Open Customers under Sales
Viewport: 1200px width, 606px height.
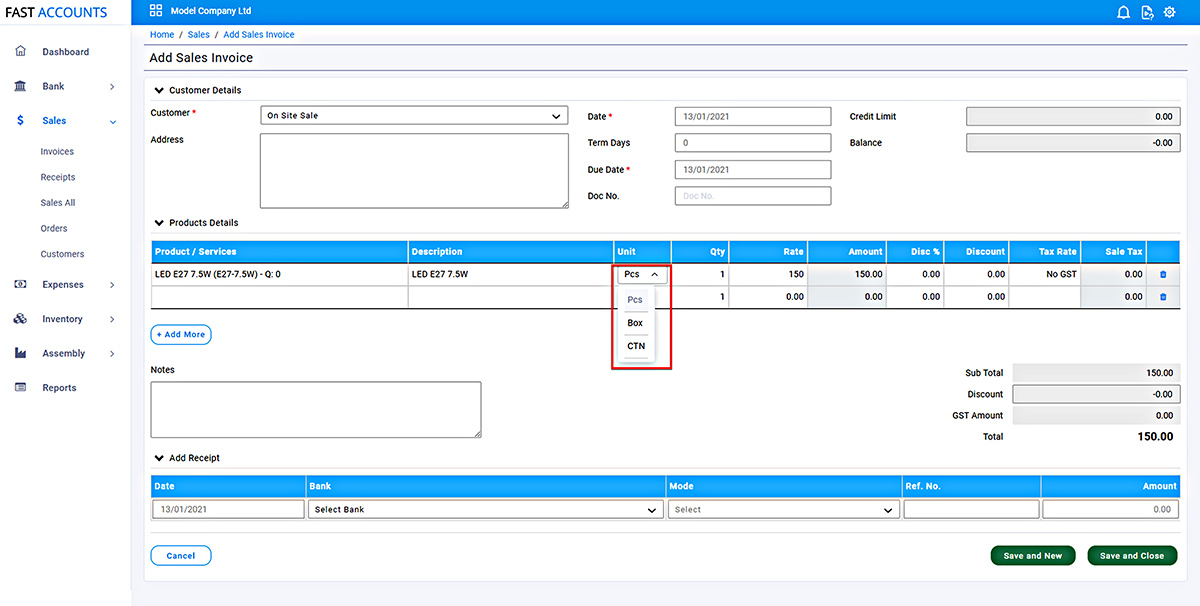click(62, 254)
